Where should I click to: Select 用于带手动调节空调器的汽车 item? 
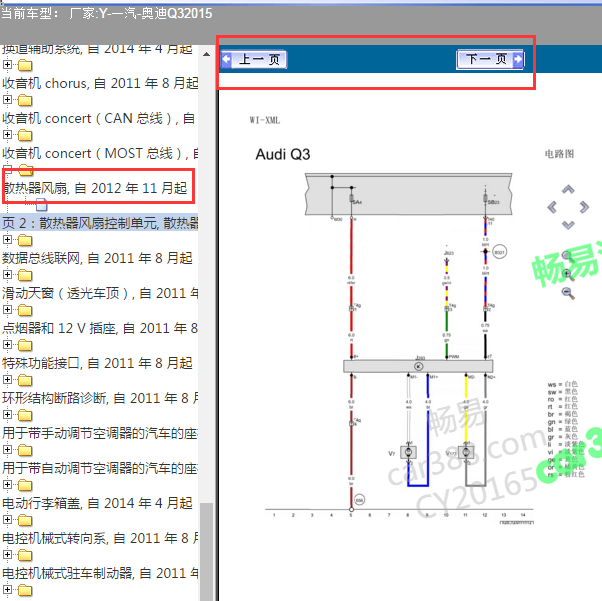[100, 433]
